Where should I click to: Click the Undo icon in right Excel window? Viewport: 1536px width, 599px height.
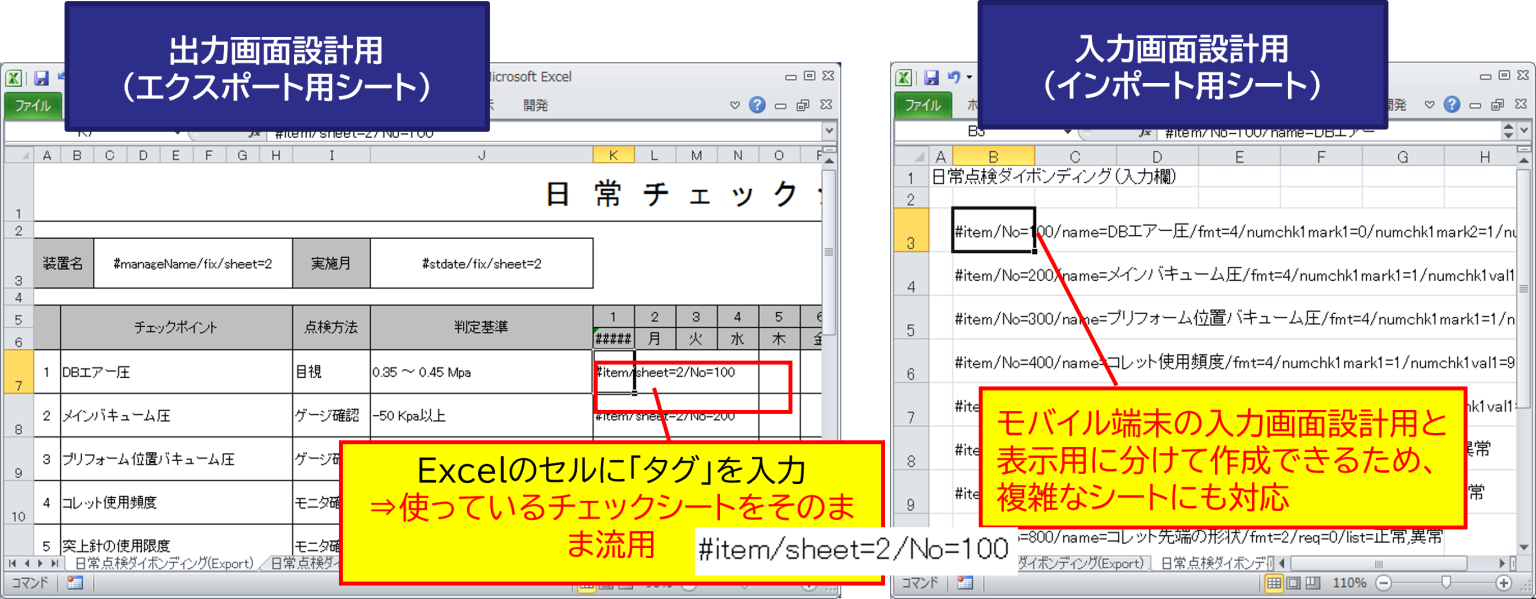(x=953, y=77)
